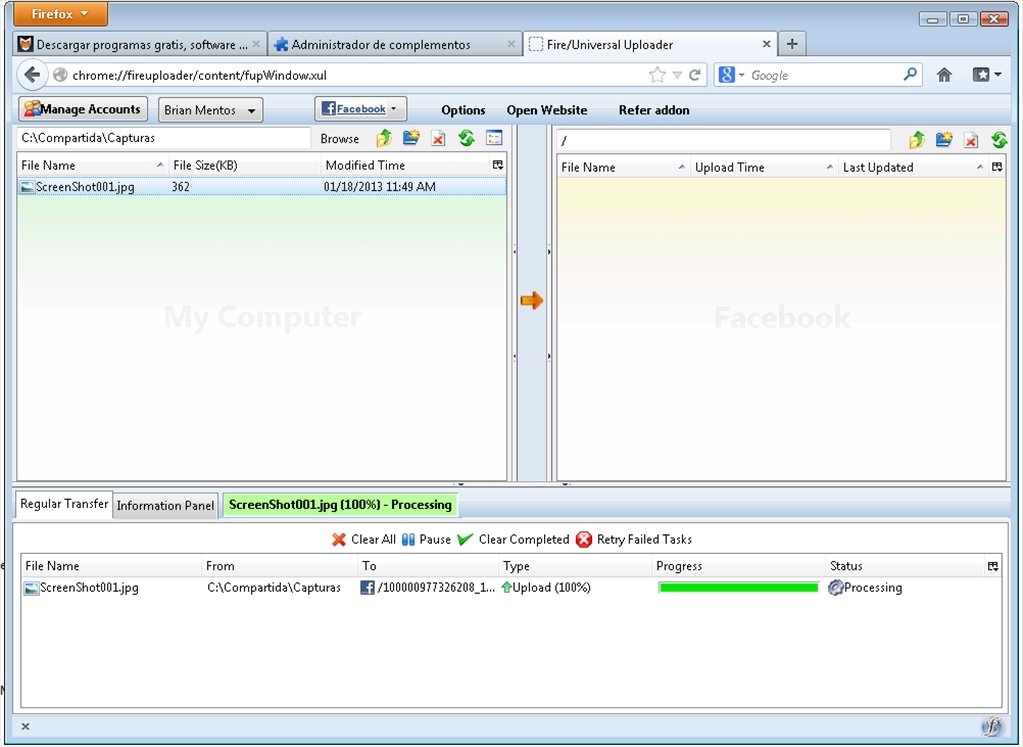Viewport: 1023px width, 747px height.
Task: Bookmark this page with star icon
Action: pyautogui.click(x=657, y=75)
